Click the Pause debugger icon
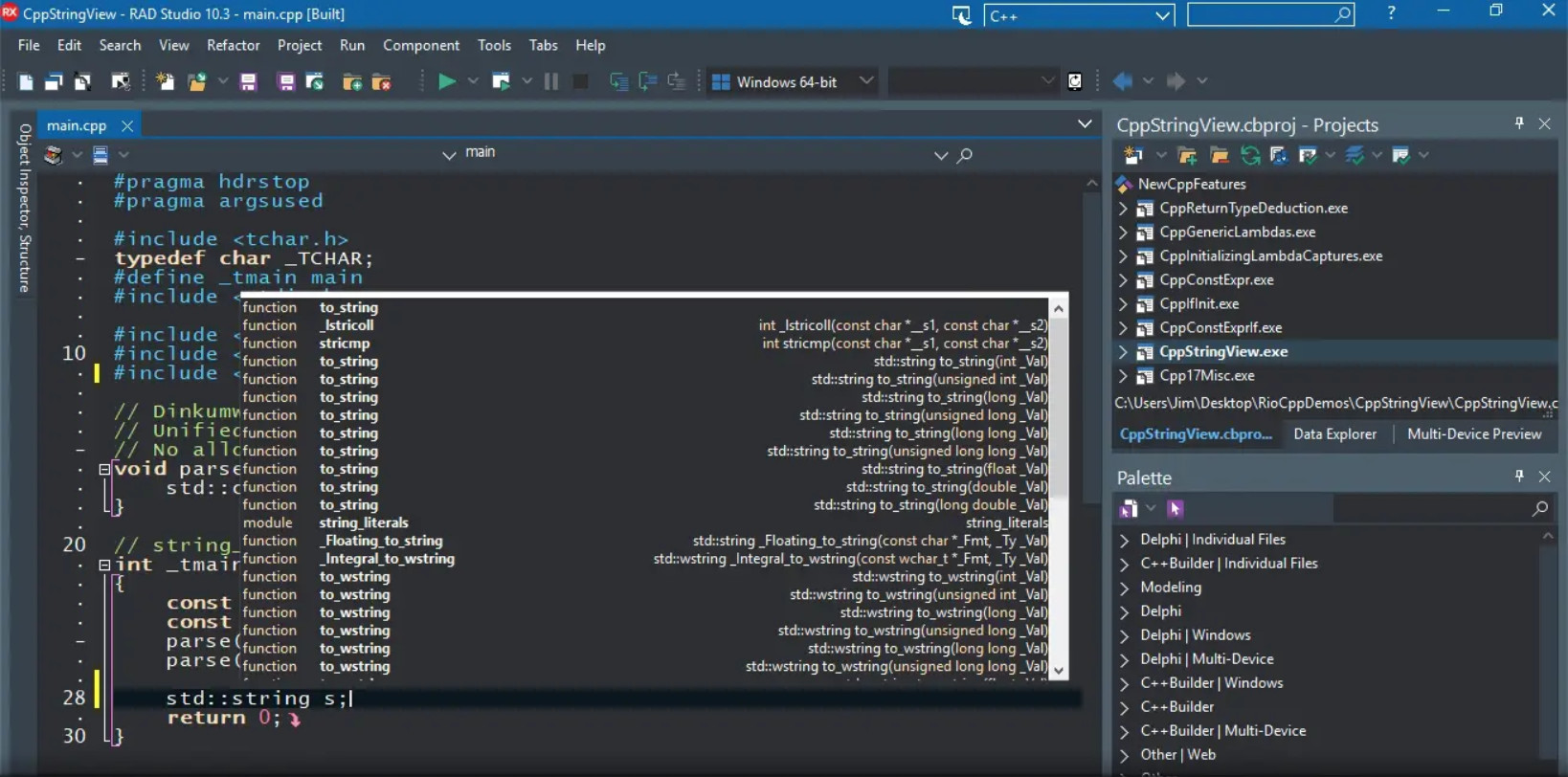This screenshot has width=1568, height=777. click(x=551, y=81)
